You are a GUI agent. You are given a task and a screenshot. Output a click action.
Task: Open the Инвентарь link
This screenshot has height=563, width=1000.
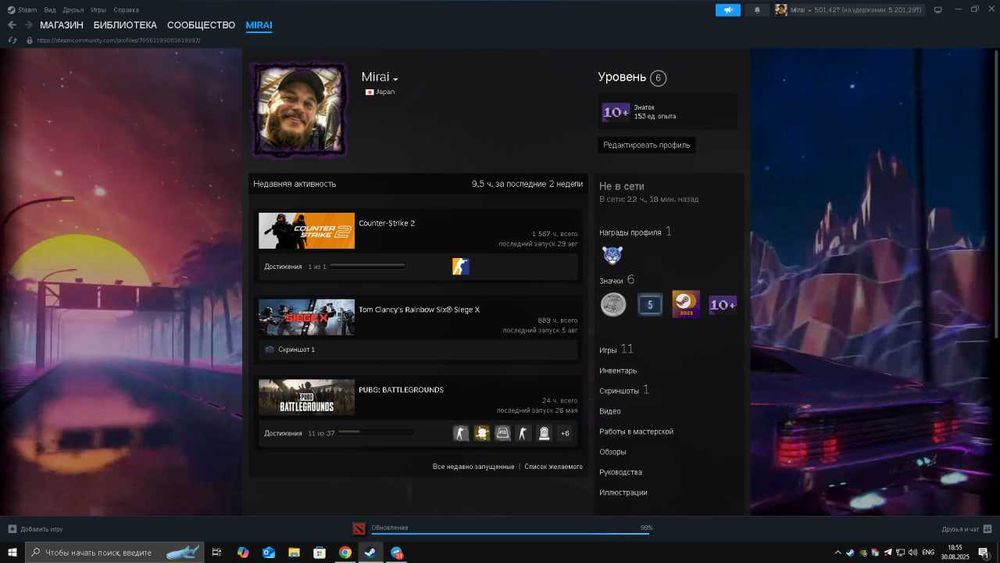click(x=618, y=371)
